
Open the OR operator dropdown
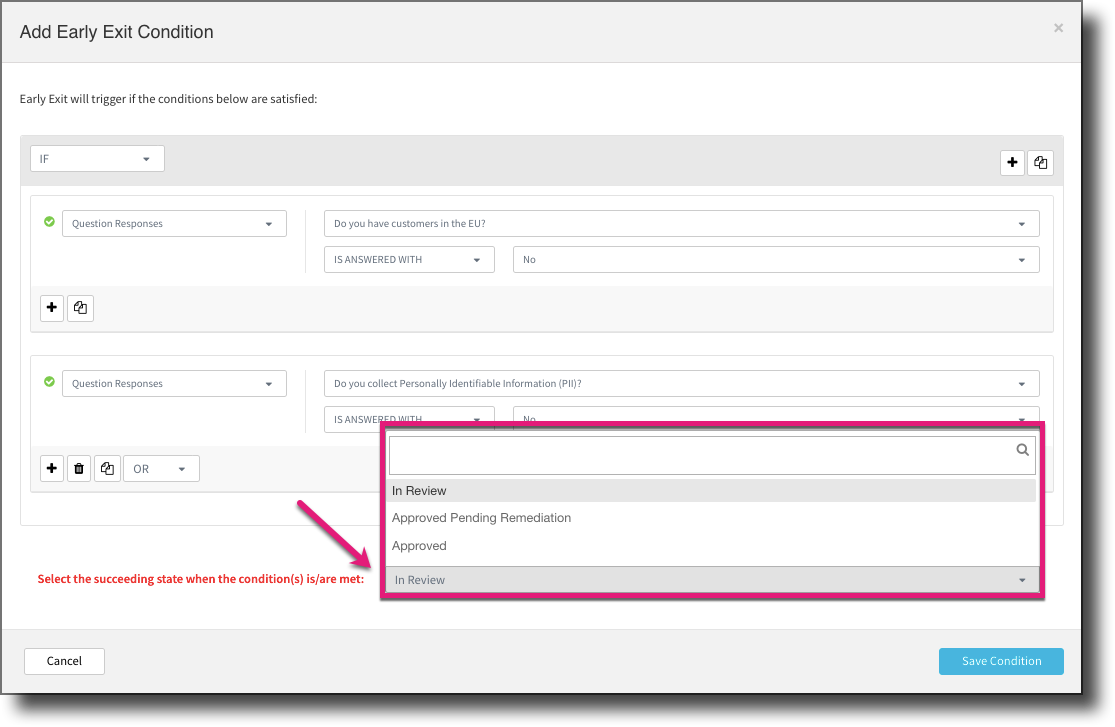tap(160, 468)
